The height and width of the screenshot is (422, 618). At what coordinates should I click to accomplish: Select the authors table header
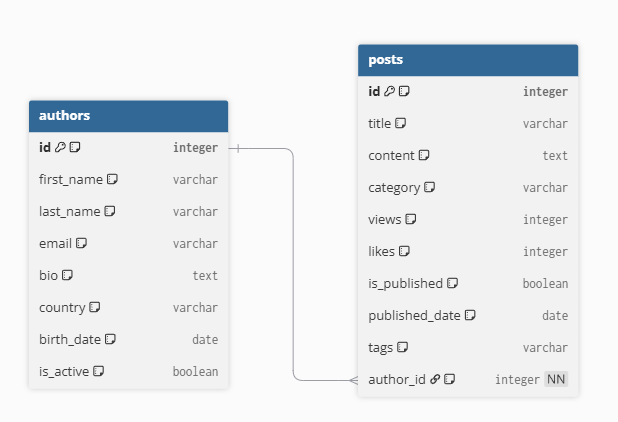tap(128, 115)
